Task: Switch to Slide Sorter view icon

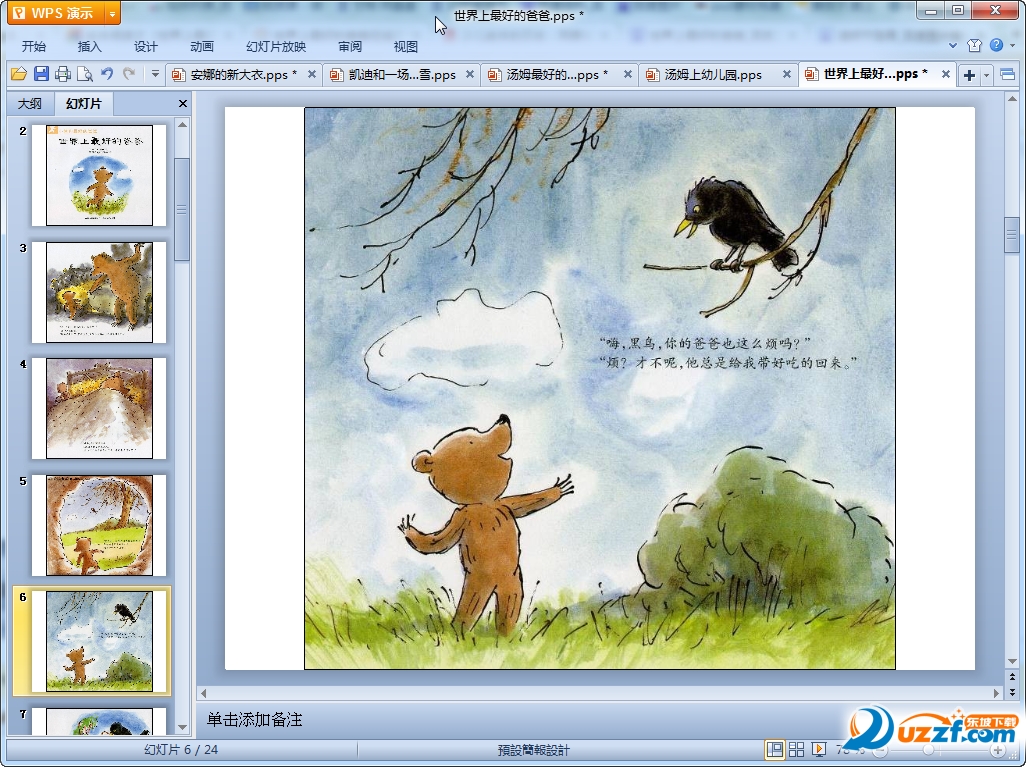Action: [x=796, y=749]
